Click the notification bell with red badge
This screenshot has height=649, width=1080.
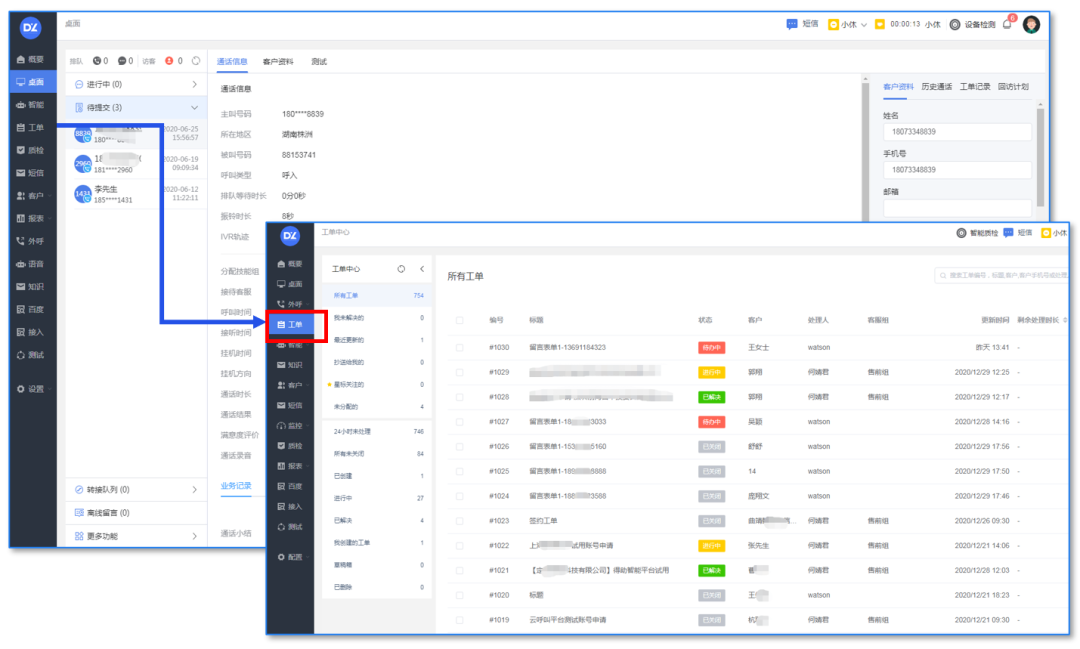click(x=1007, y=24)
